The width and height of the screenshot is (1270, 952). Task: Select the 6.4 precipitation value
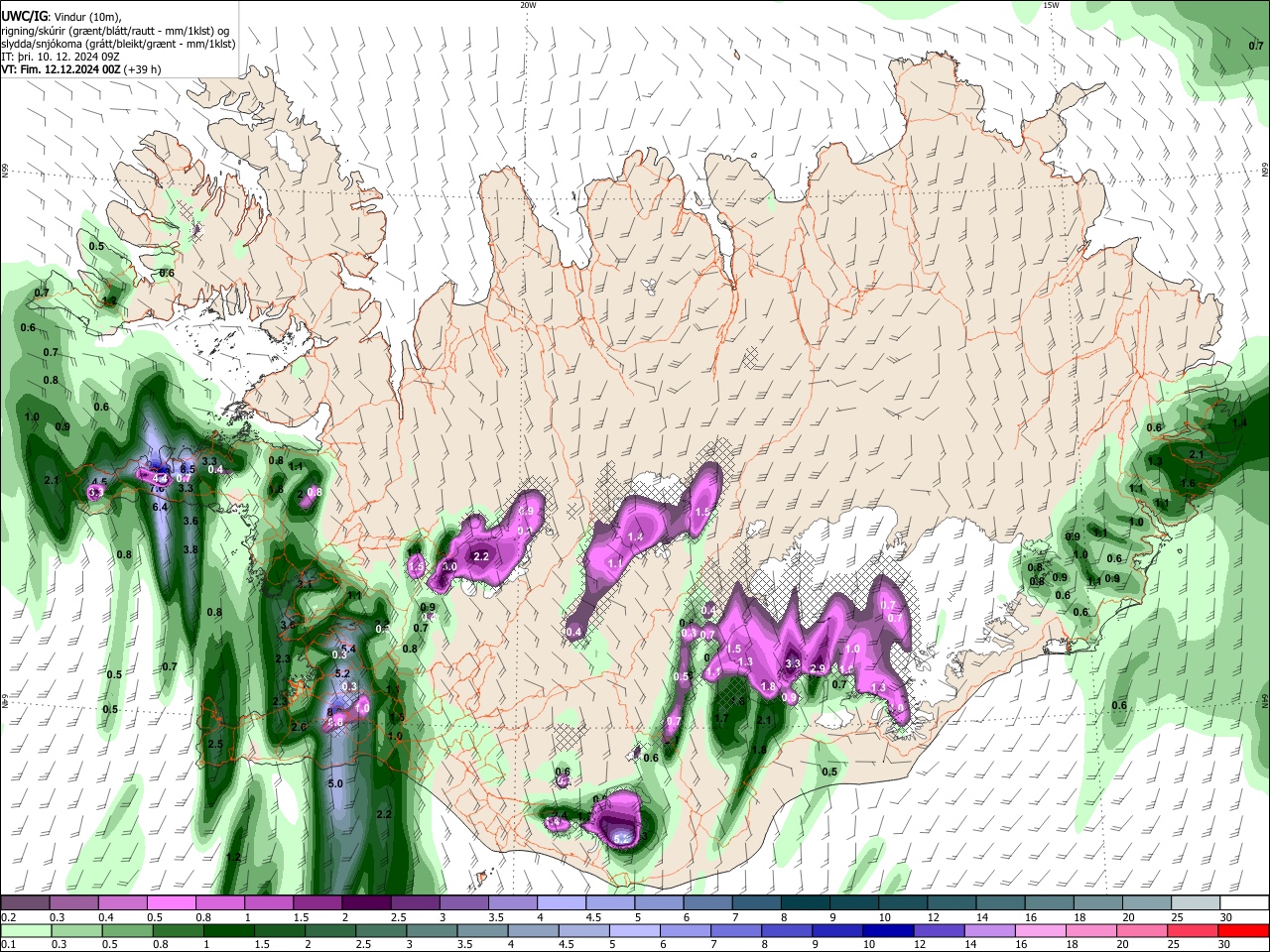(160, 507)
